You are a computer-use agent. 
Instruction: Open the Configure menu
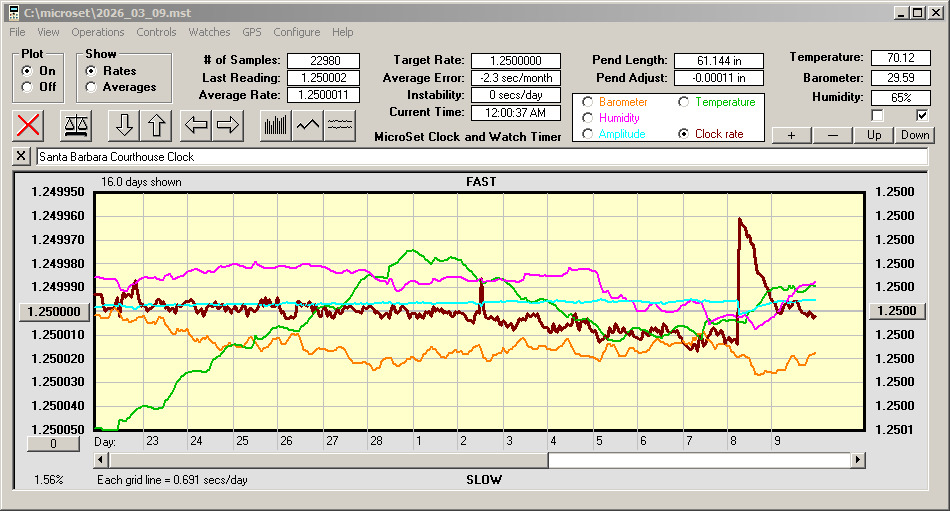297,32
